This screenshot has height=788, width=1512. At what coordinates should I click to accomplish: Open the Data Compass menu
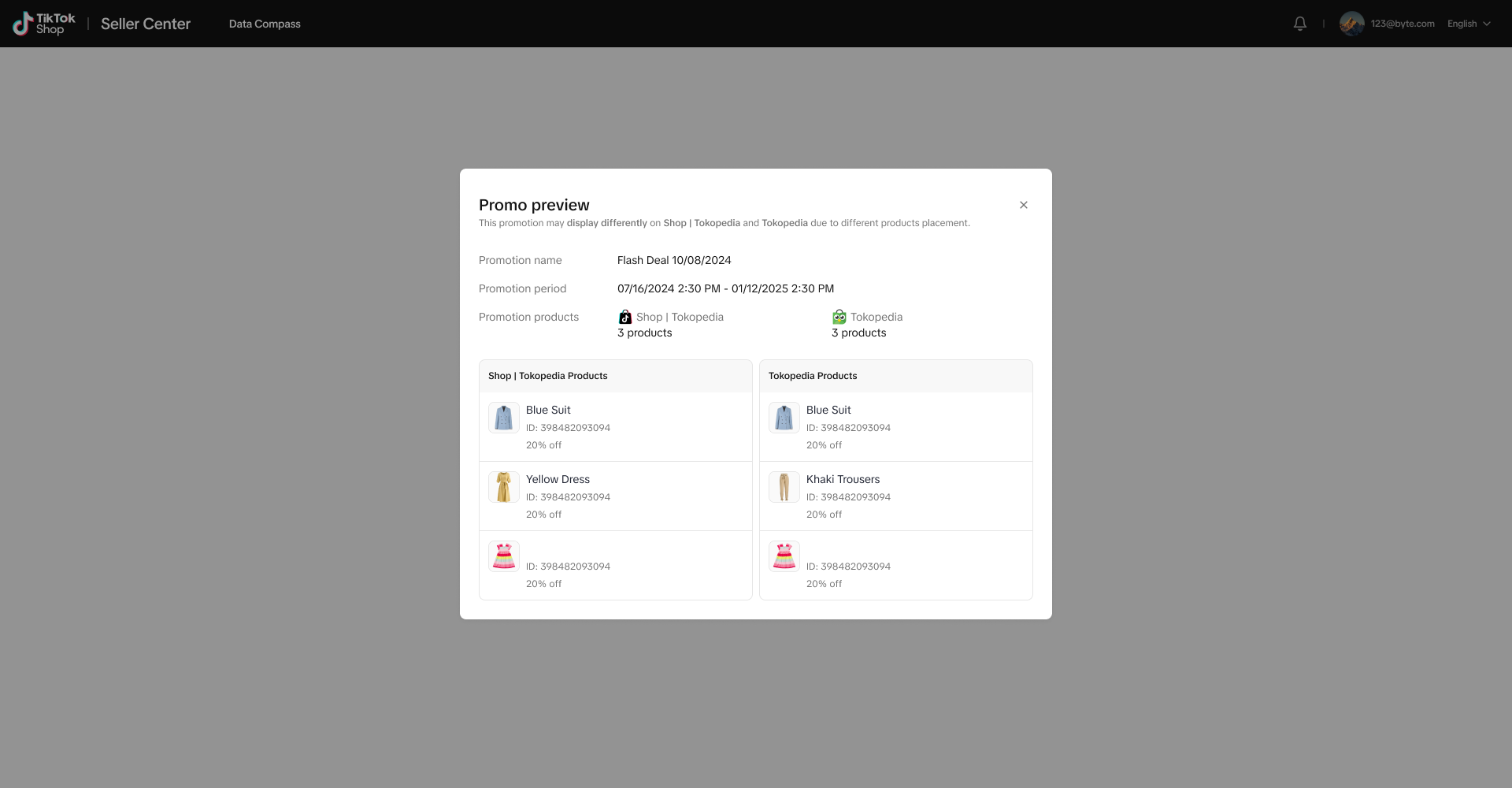point(265,24)
